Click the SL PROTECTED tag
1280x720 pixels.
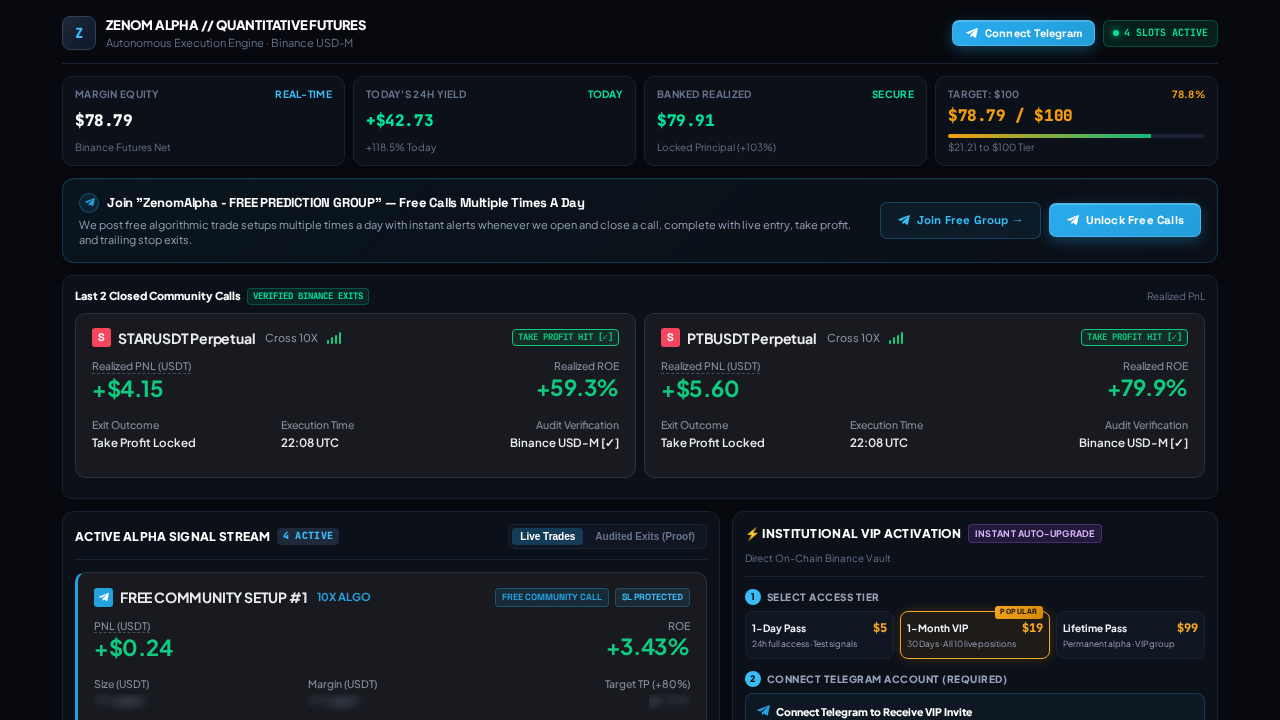(652, 597)
